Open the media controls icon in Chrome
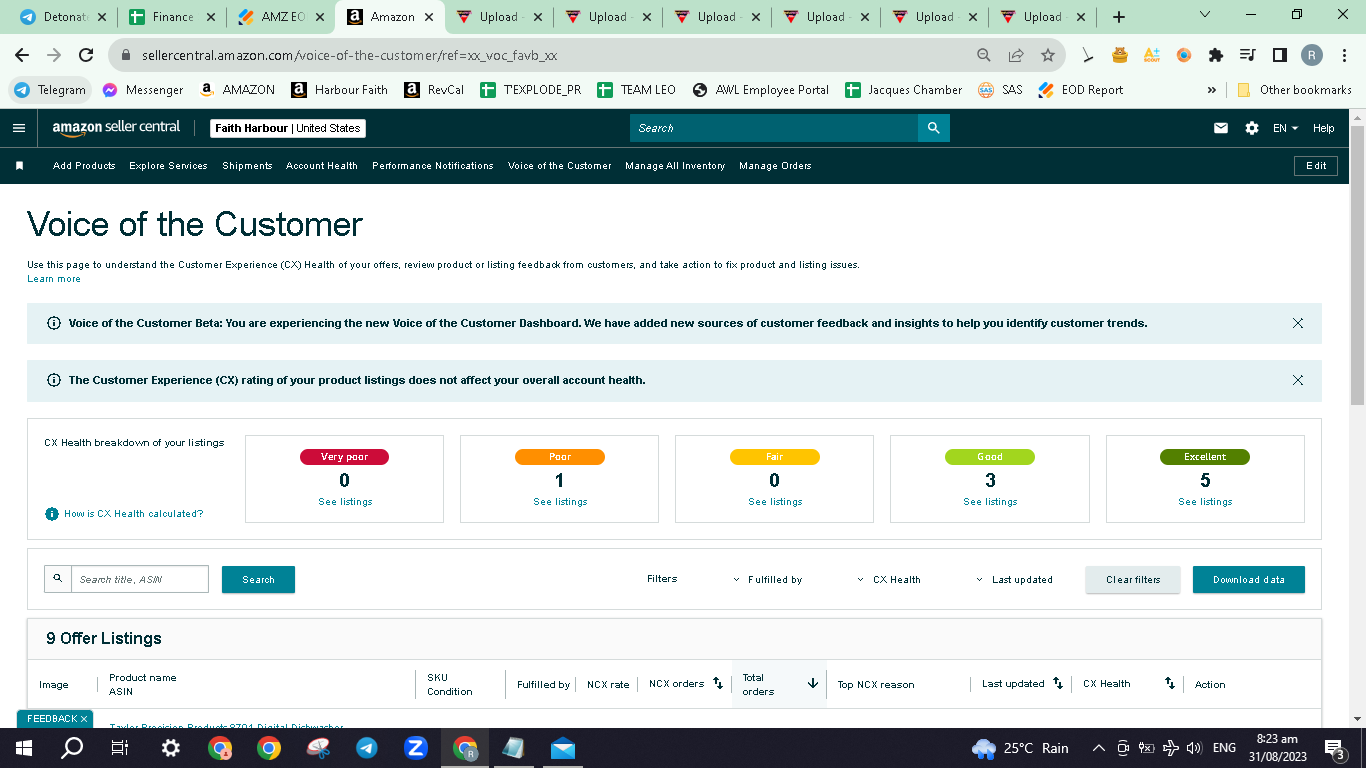The width and height of the screenshot is (1366, 768). tap(1247, 55)
